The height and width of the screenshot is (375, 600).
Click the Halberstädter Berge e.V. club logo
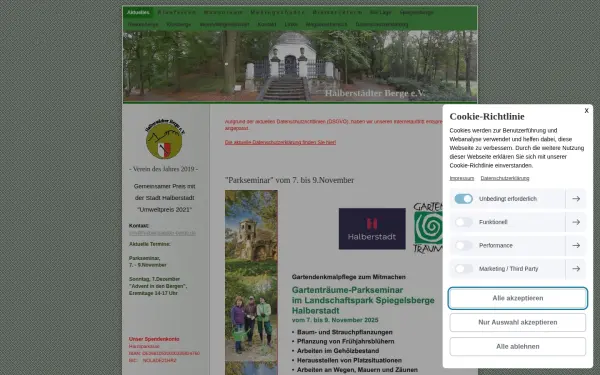[165, 139]
